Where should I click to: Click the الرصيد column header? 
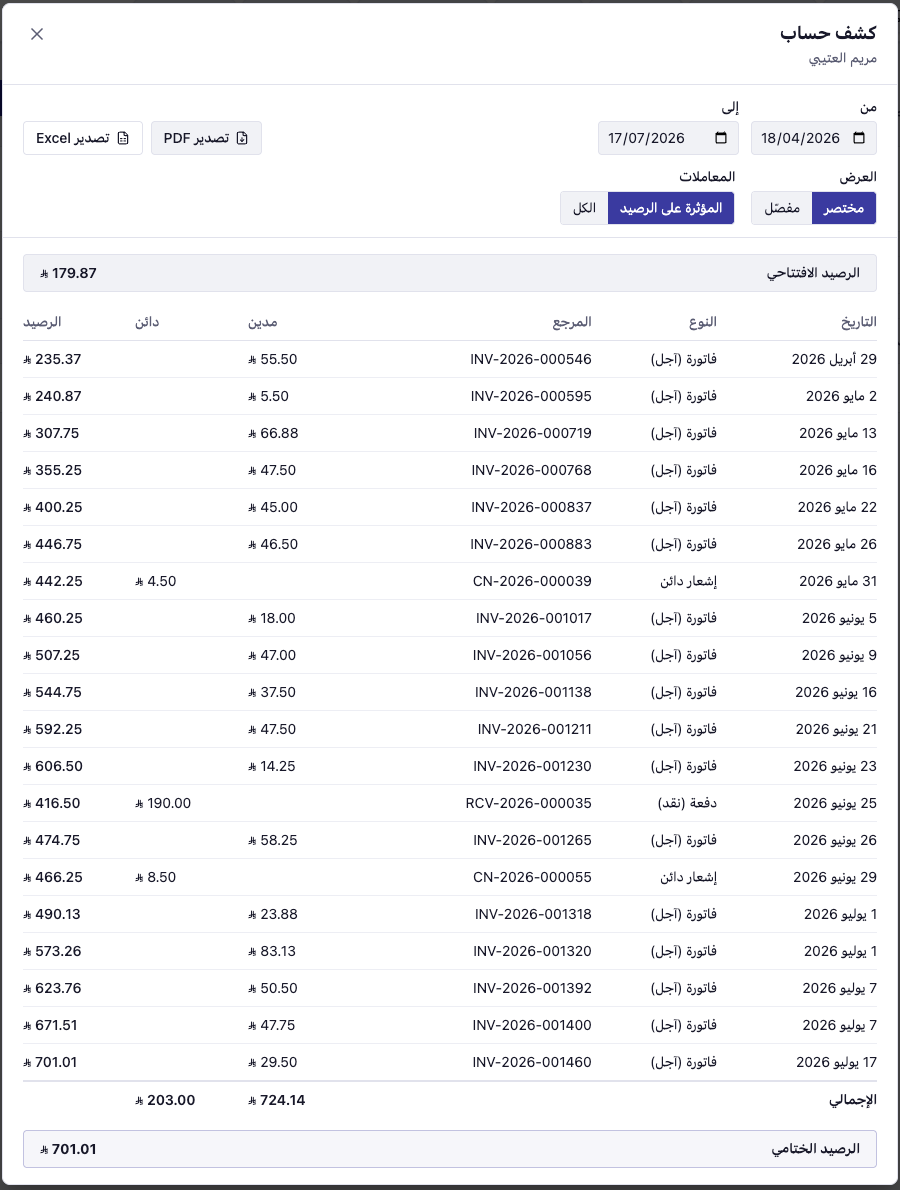(42, 322)
